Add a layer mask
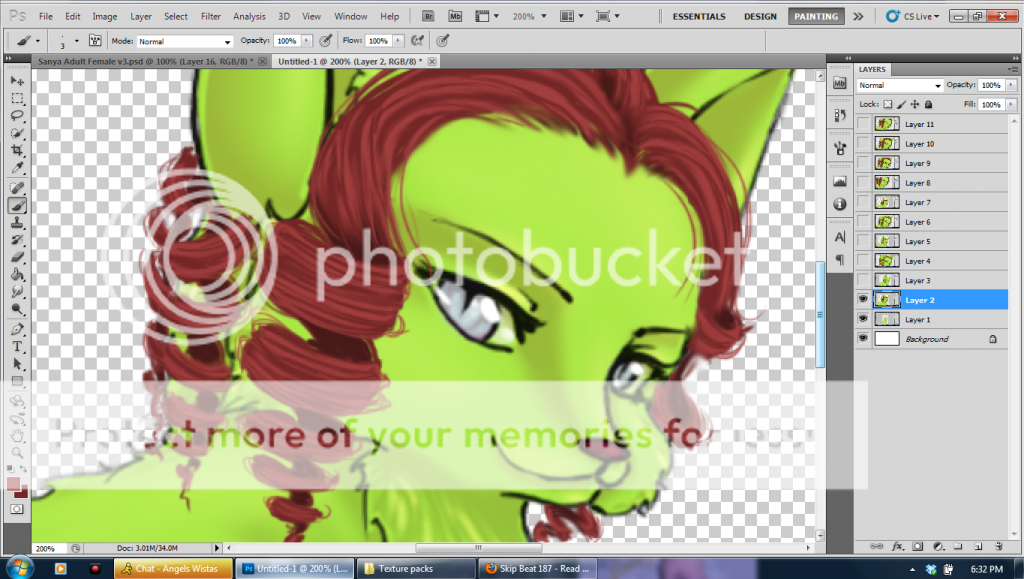The width and height of the screenshot is (1024, 579). pos(917,546)
